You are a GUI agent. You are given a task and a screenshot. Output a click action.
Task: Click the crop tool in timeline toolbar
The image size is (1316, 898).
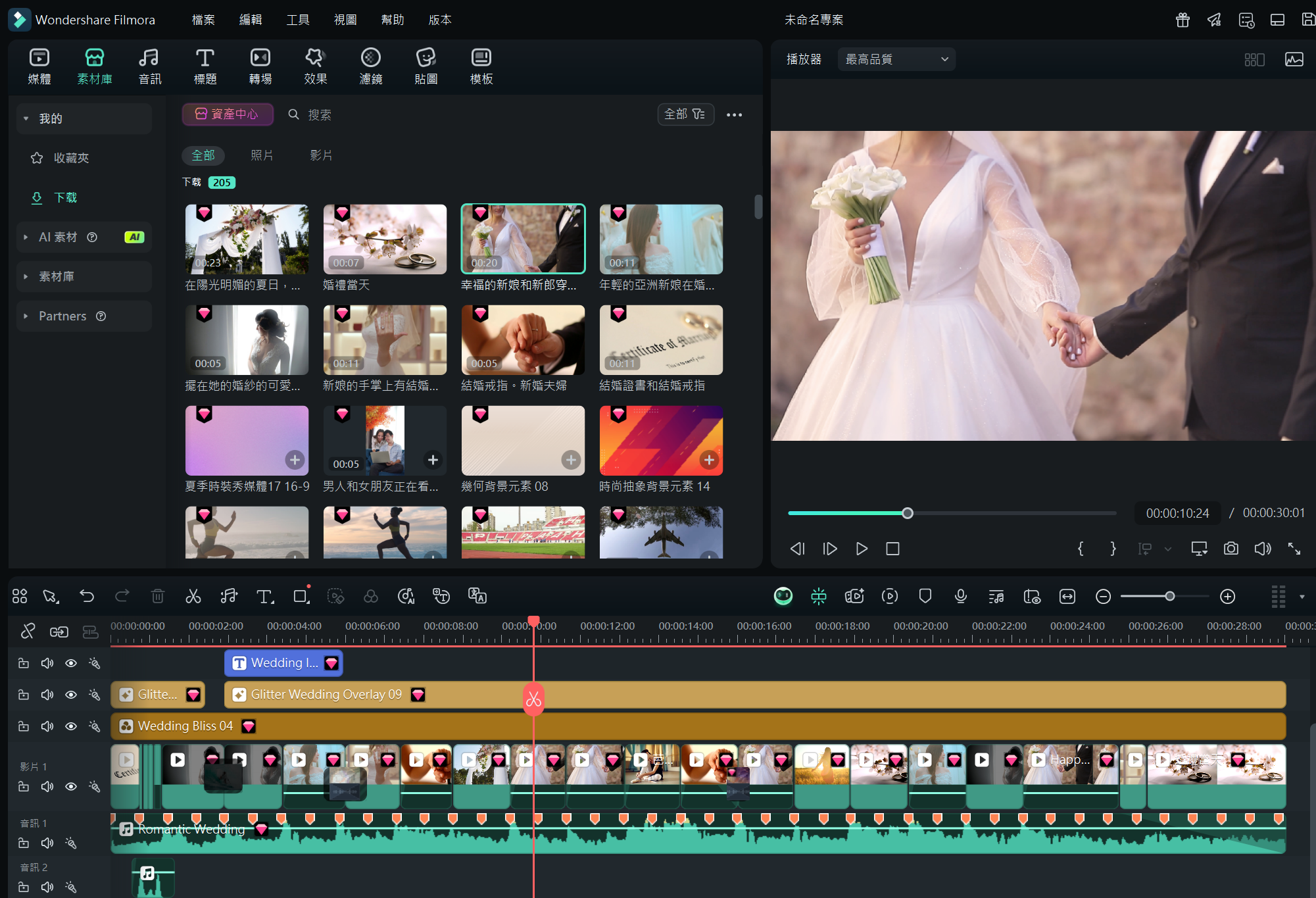point(301,596)
